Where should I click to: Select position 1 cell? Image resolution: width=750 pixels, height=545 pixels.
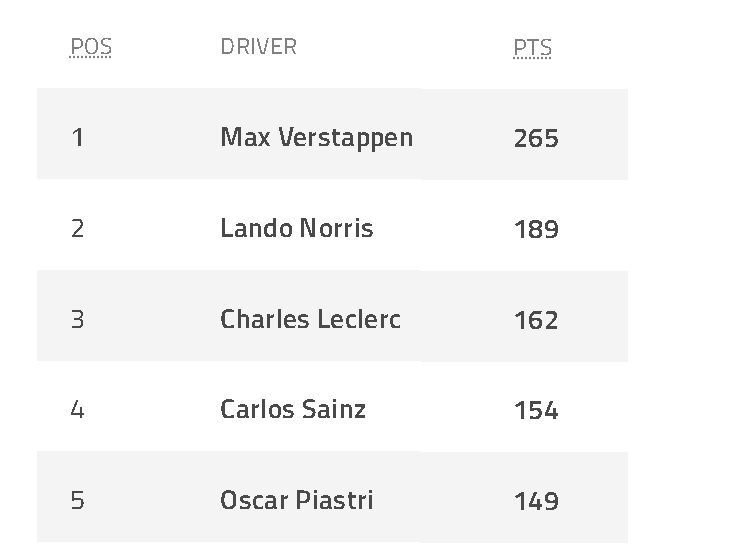coord(77,138)
